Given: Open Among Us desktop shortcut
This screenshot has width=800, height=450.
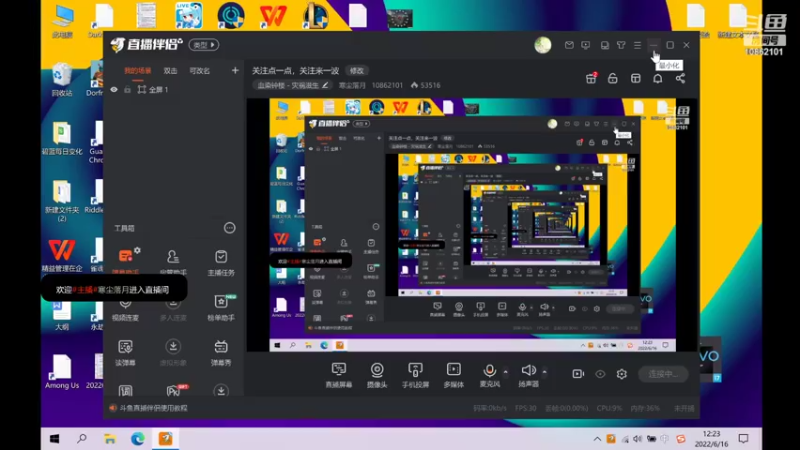Looking at the screenshot, I should 62,372.
